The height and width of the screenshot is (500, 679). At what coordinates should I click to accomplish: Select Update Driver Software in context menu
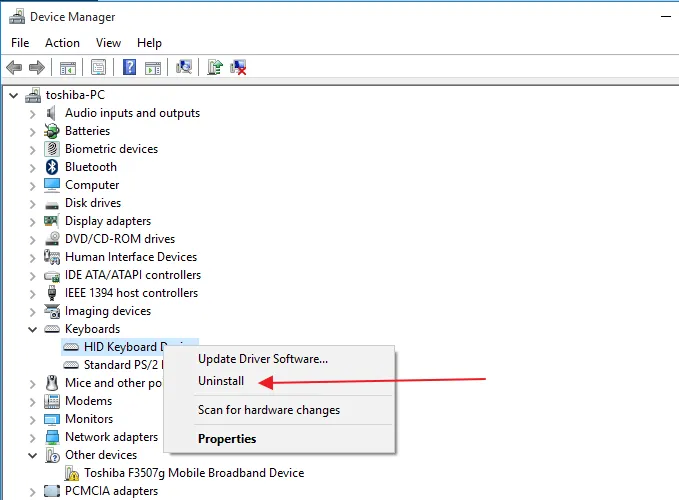[x=262, y=358]
